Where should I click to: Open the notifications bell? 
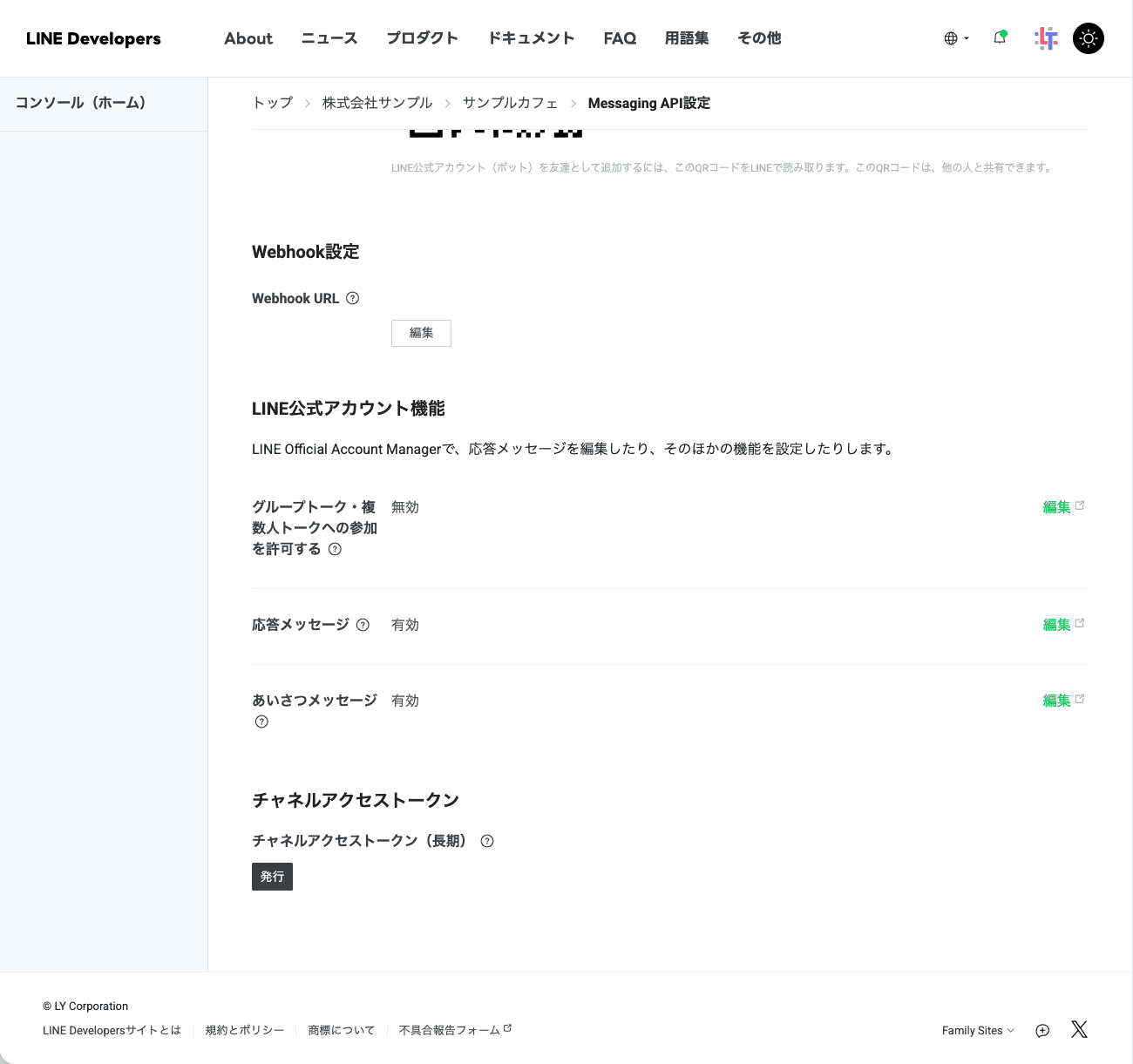point(1000,37)
